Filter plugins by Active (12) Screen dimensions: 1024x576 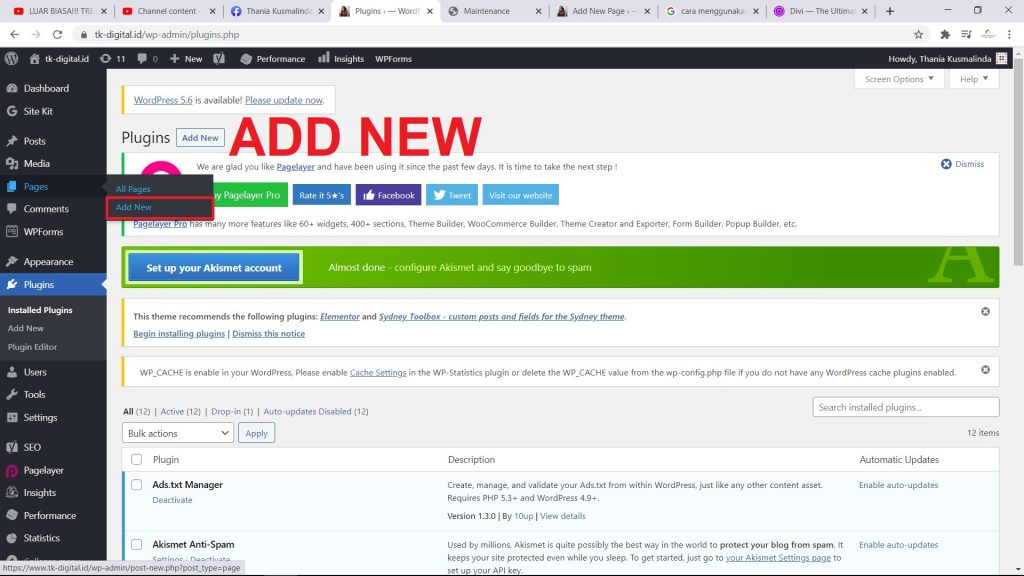[181, 411]
